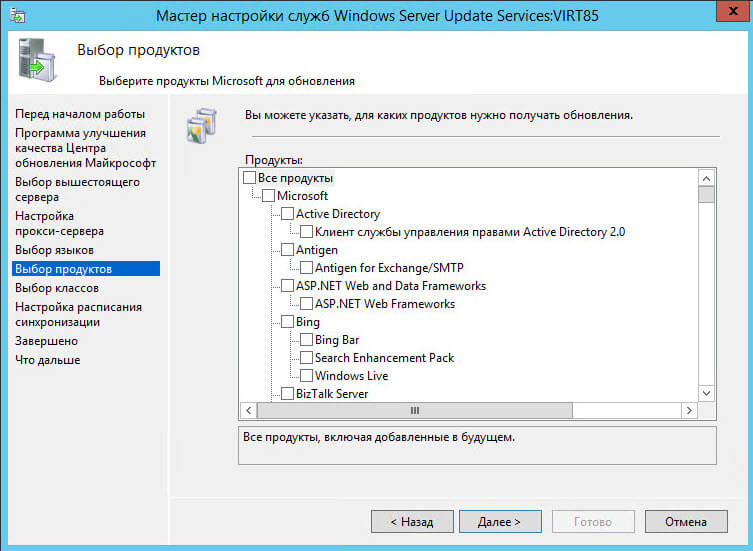Enable the Active Directory checkbox
Image resolution: width=753 pixels, height=551 pixels.
[x=287, y=214]
